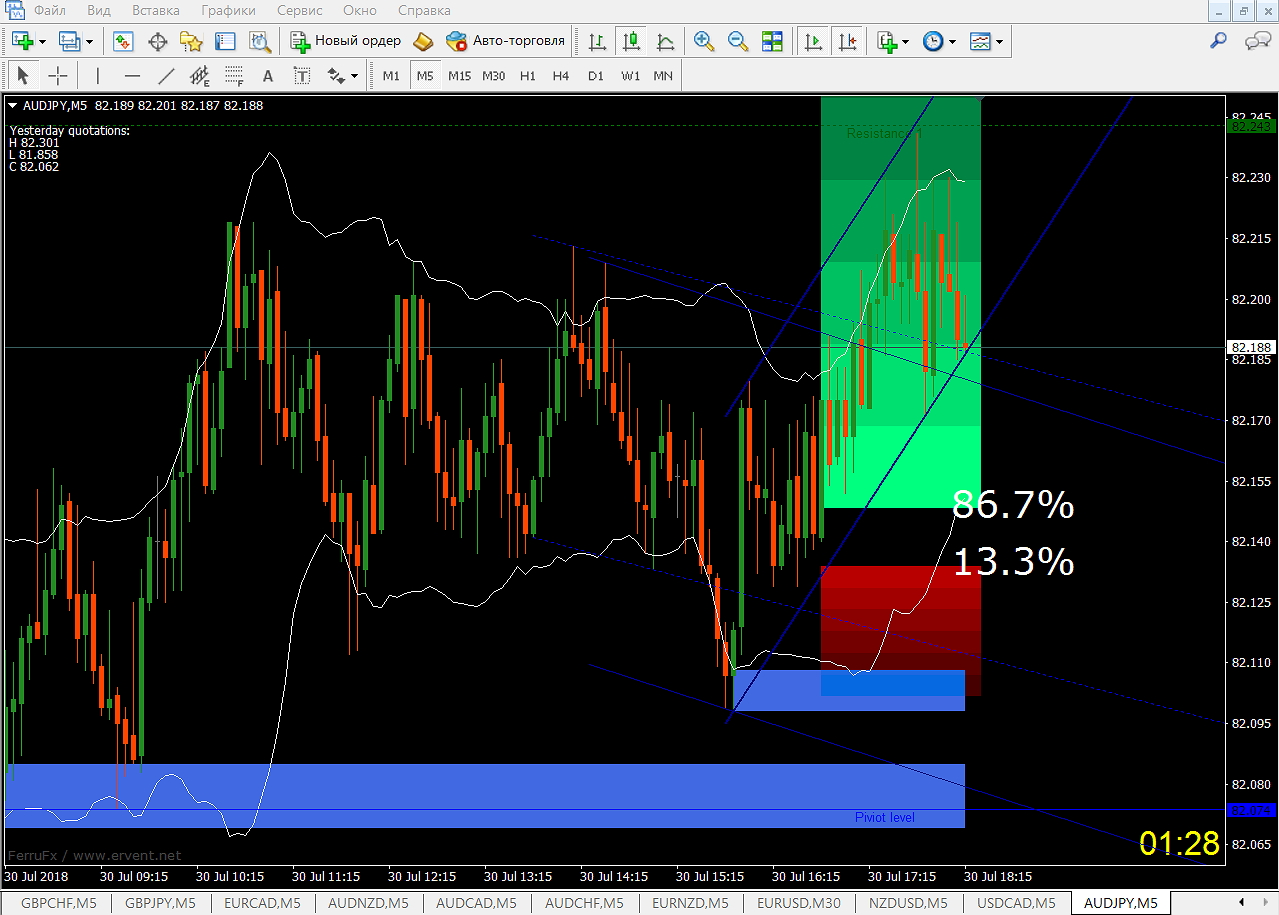The width and height of the screenshot is (1279, 915).
Task: Toggle the Data Window crosshair-circle icon
Action: click(157, 41)
